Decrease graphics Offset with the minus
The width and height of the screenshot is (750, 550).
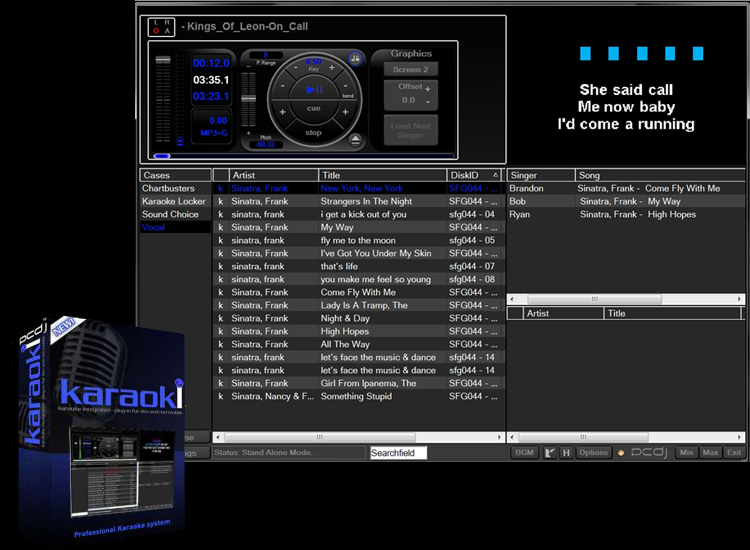point(428,101)
